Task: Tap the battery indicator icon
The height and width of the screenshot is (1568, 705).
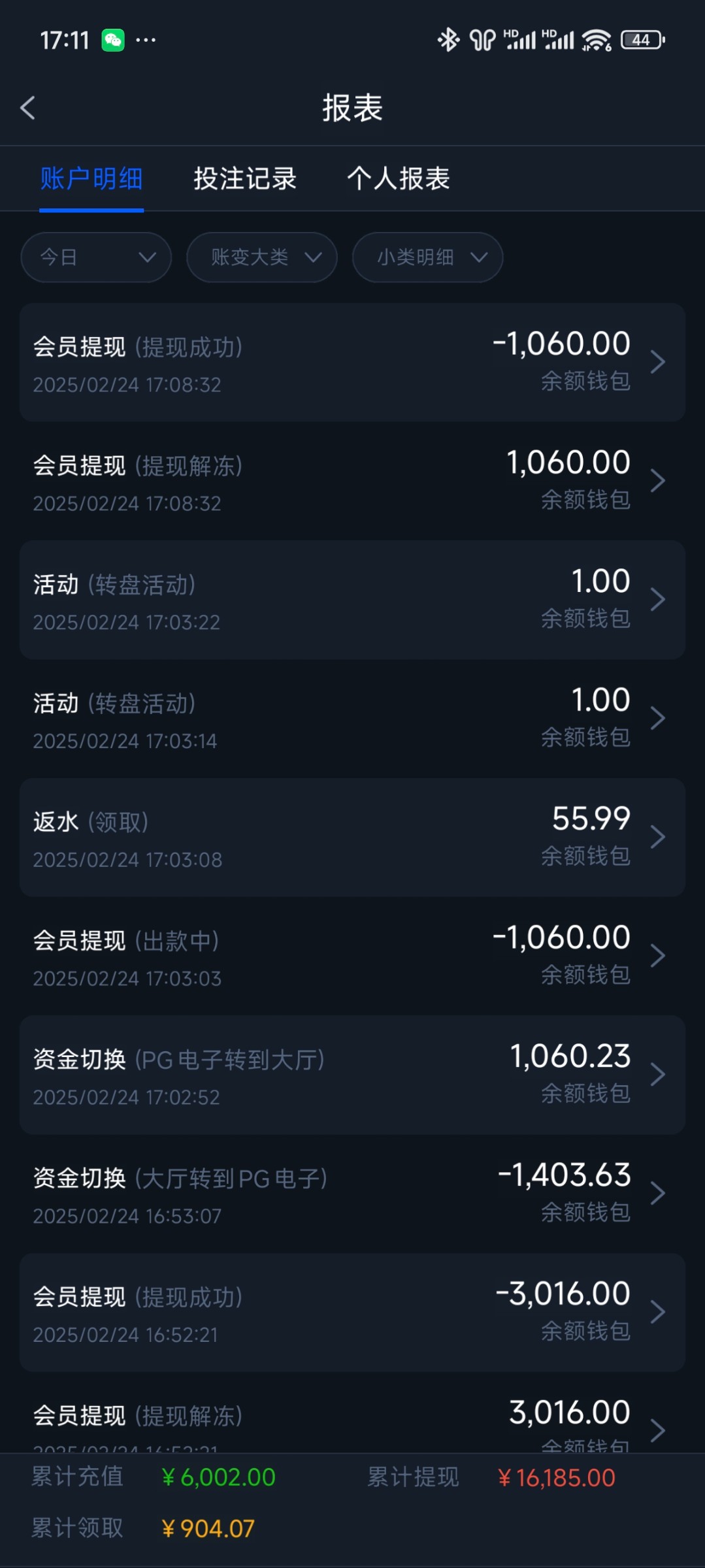Action: click(643, 40)
